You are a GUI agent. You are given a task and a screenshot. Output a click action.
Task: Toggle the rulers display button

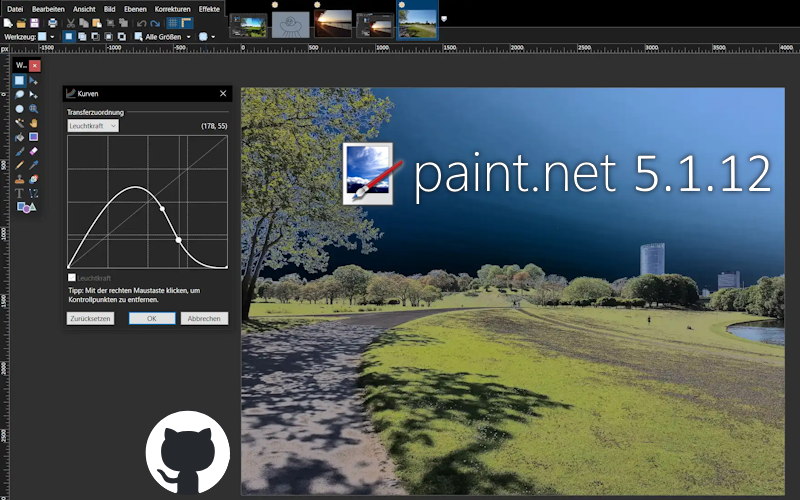pos(186,22)
